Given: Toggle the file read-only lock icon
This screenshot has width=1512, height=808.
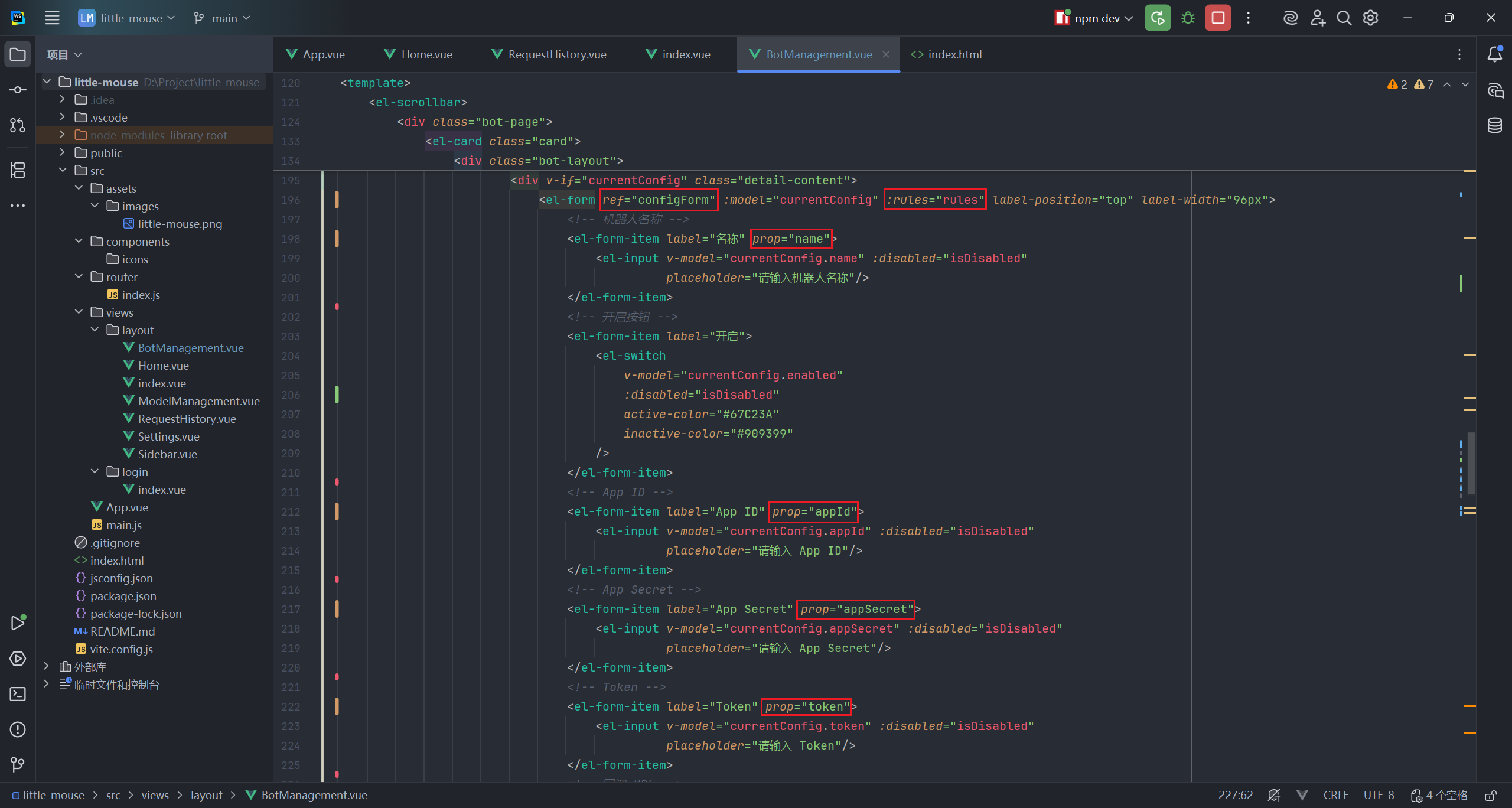Looking at the screenshot, I should click(x=1491, y=796).
